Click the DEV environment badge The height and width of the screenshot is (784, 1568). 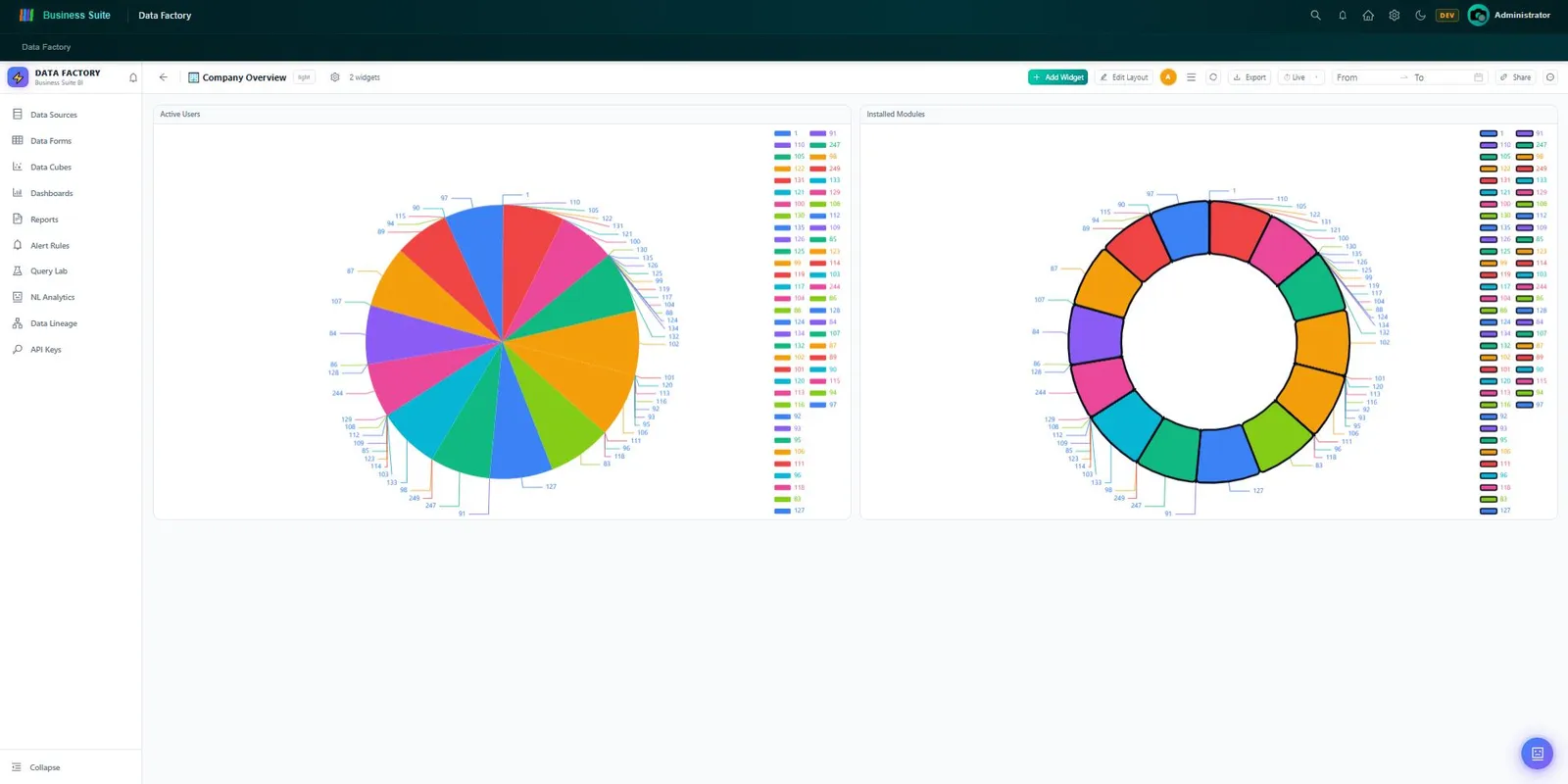[x=1447, y=15]
